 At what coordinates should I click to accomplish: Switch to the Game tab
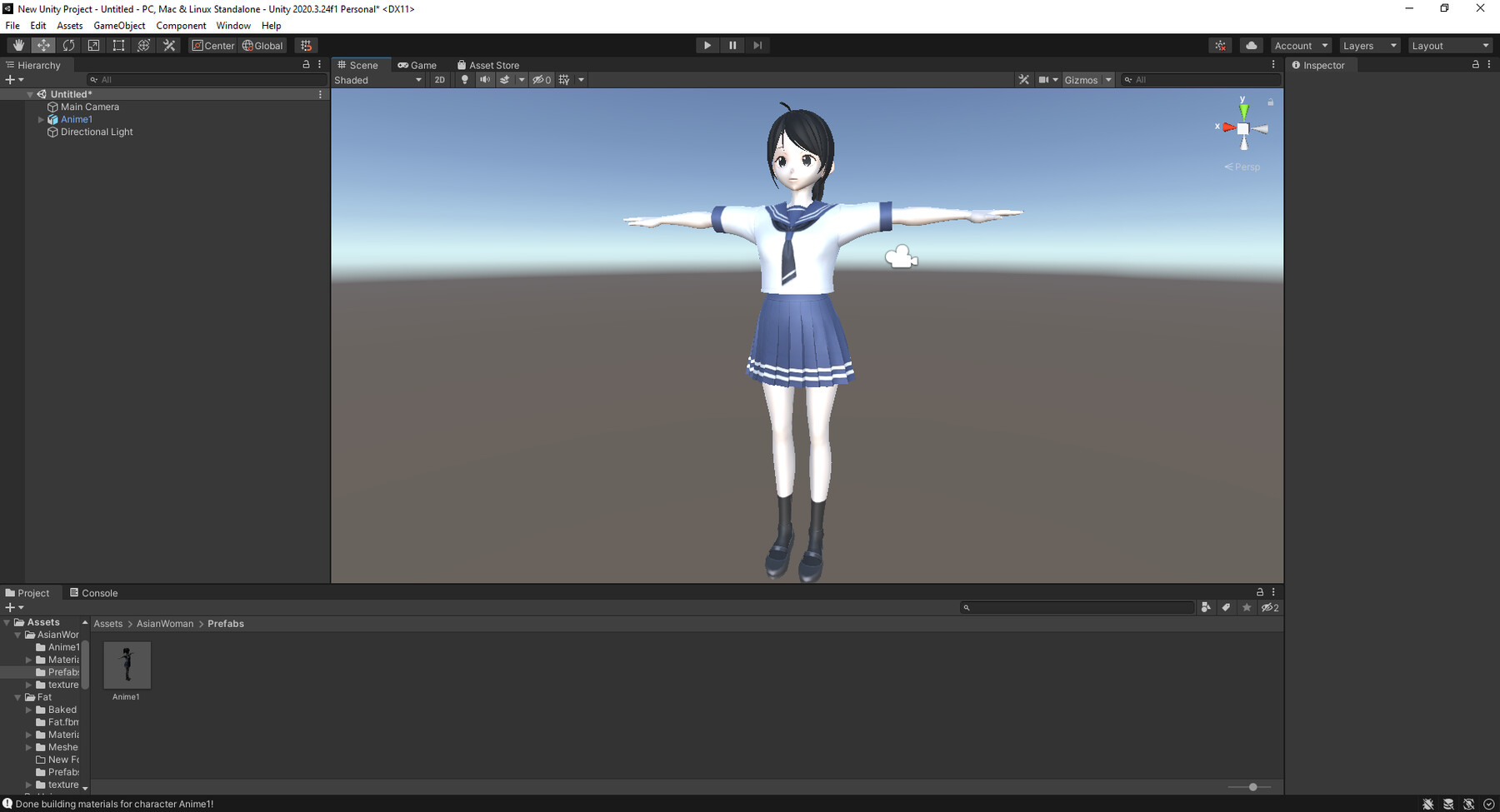pos(418,64)
